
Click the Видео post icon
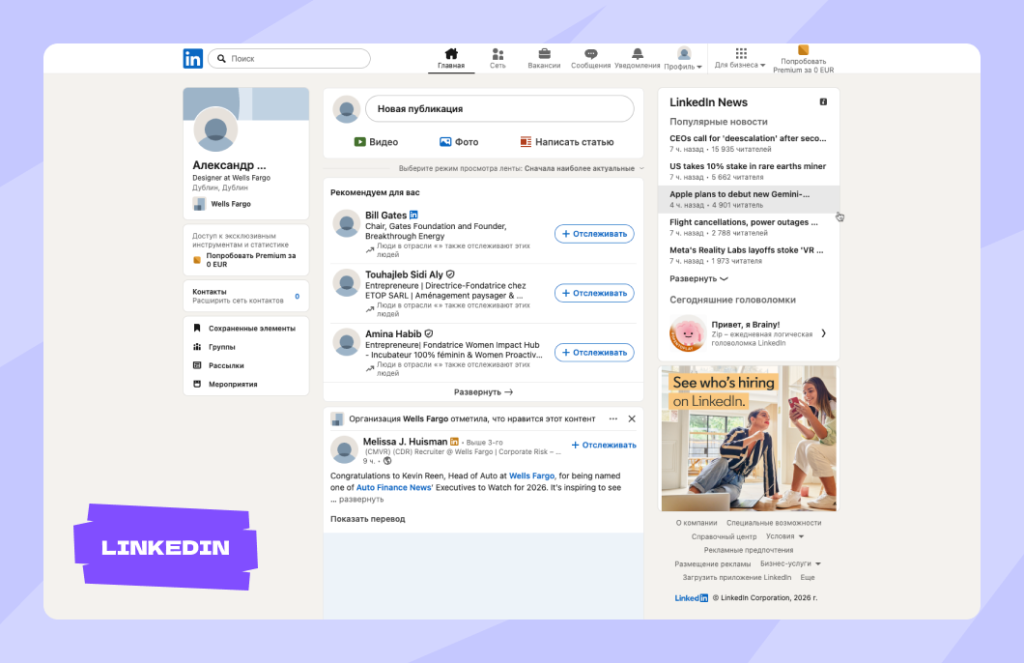[x=360, y=142]
